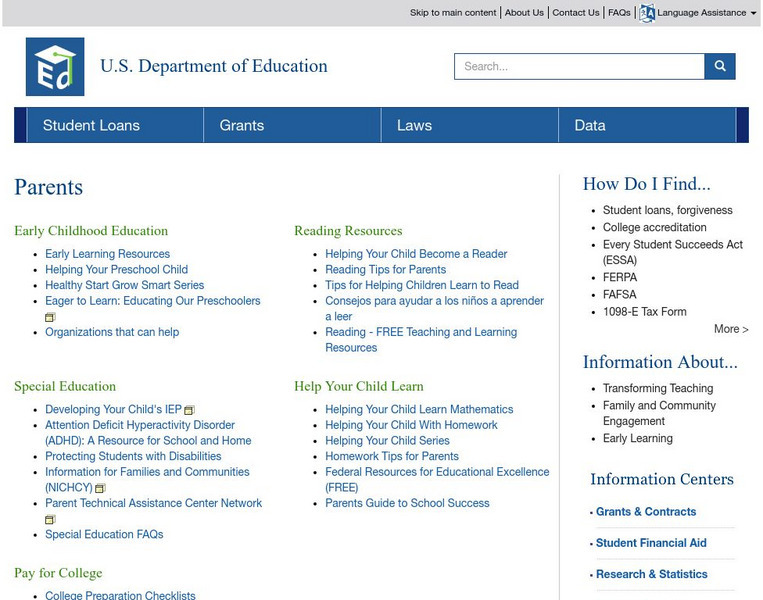Click external-link icon after Eager to Learn
This screenshot has height=600, width=763.
(x=50, y=317)
